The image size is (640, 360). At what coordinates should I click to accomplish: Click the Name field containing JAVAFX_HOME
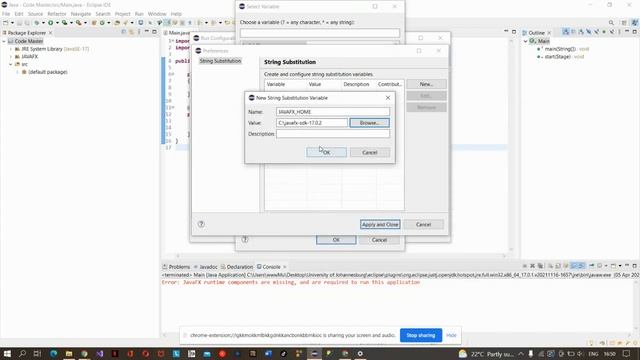coord(333,111)
